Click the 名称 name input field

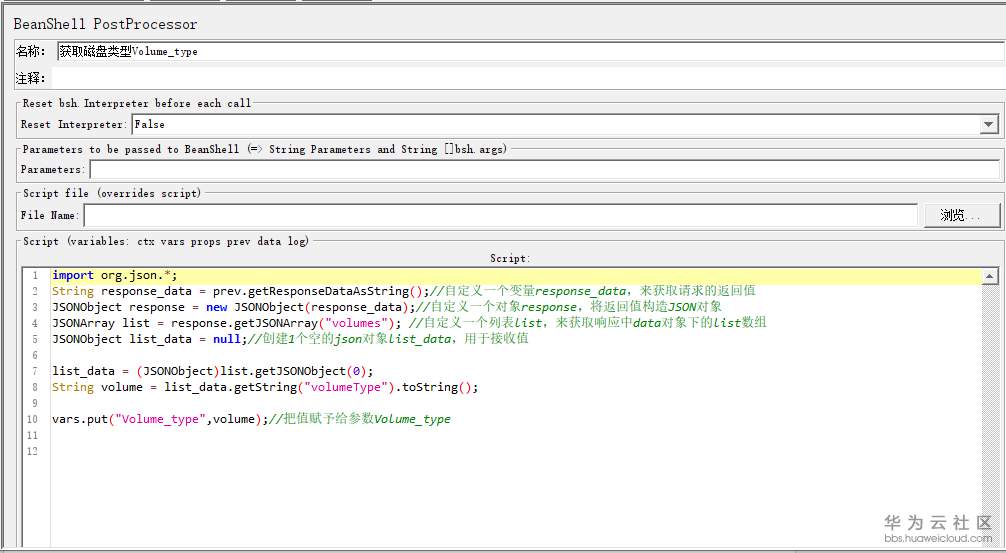[x=531, y=51]
